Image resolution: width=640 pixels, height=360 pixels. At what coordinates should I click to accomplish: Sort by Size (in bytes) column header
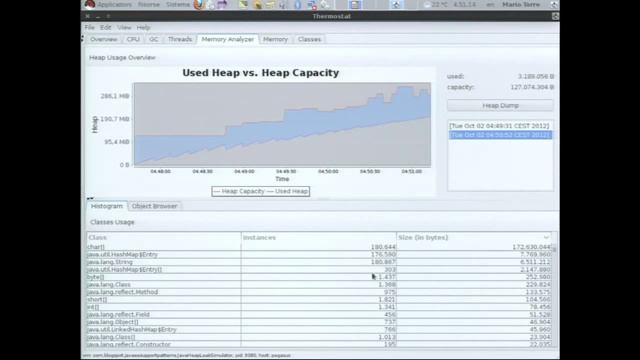pos(473,238)
